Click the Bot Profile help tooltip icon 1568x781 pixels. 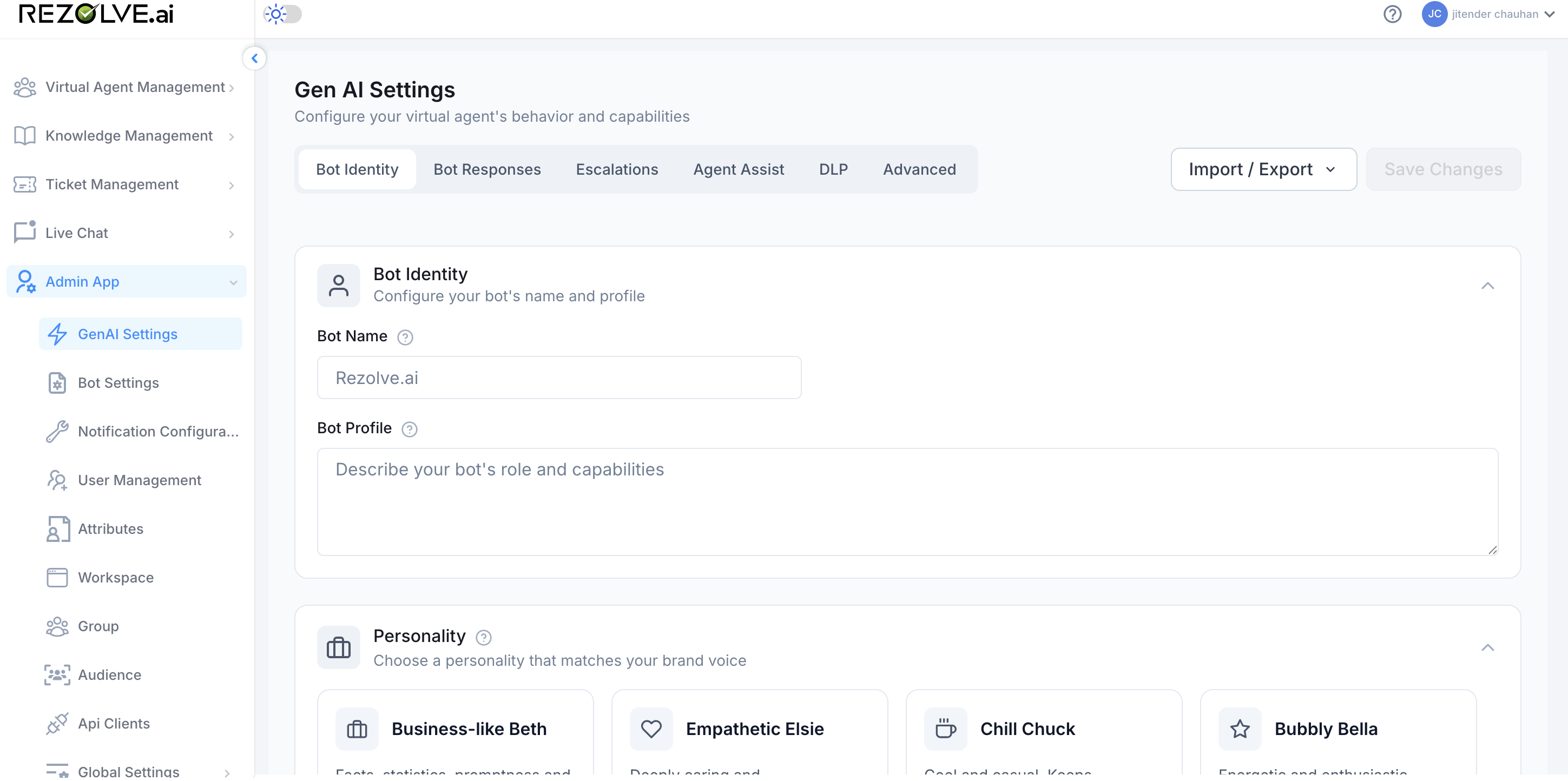[410, 429]
